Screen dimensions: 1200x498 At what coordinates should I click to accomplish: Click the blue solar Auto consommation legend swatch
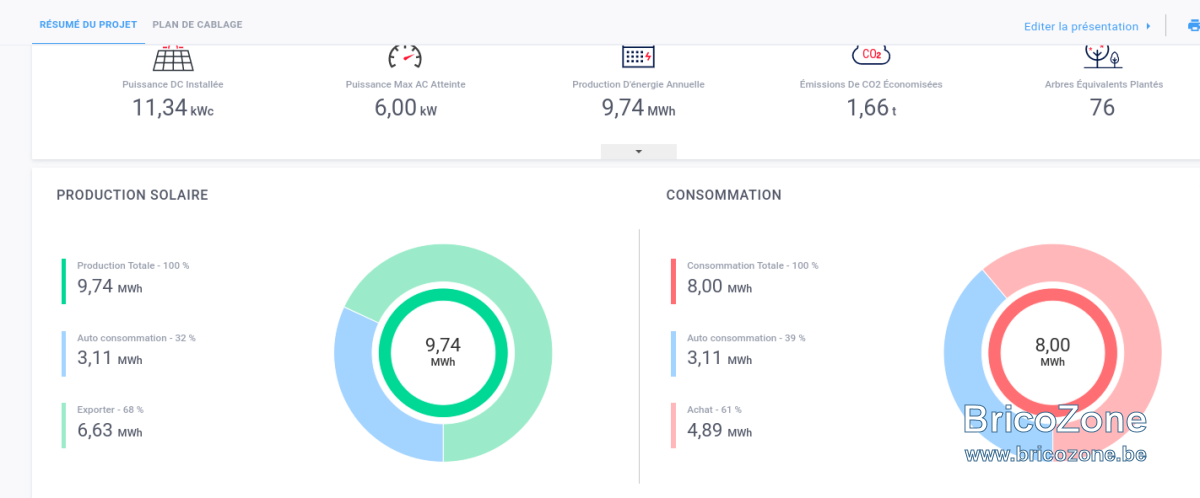tap(64, 354)
